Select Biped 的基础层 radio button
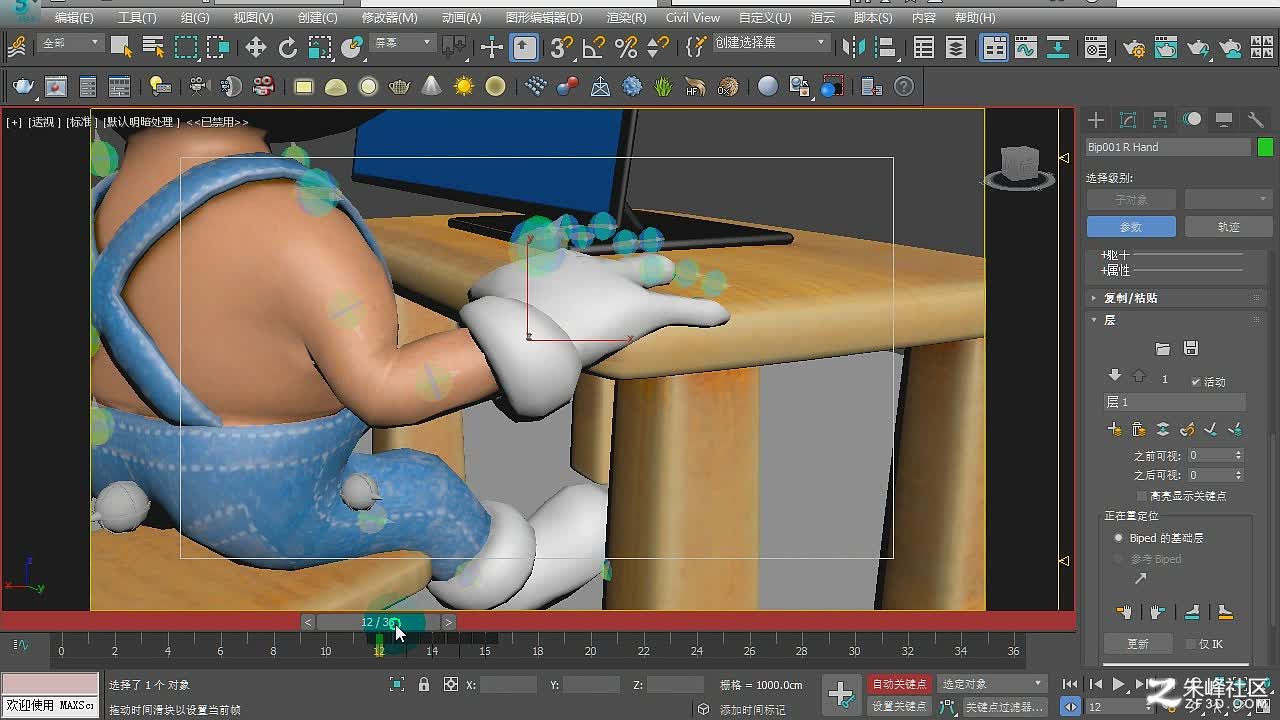This screenshot has height=720, width=1280. [1119, 538]
